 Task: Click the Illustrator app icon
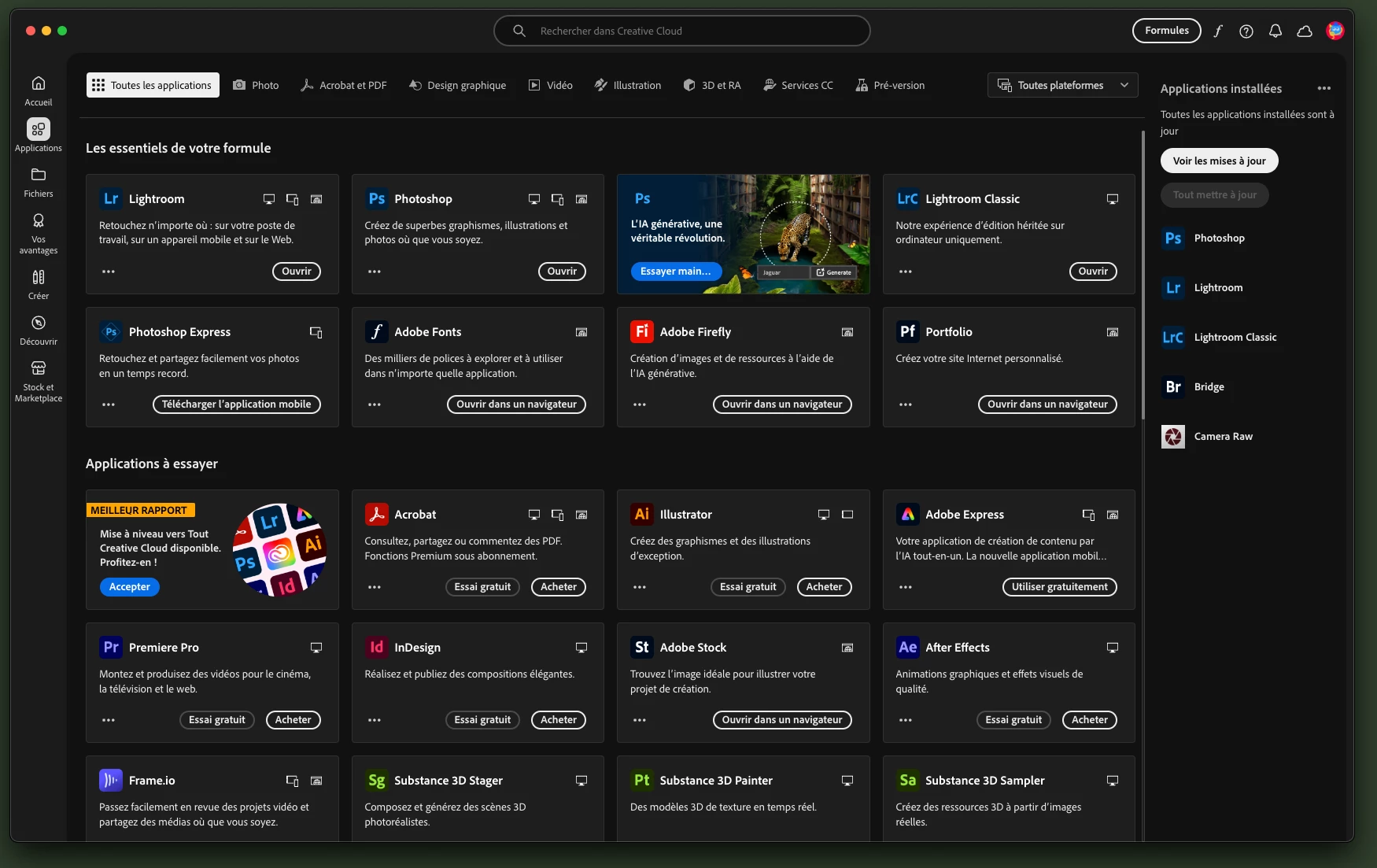[642, 515]
